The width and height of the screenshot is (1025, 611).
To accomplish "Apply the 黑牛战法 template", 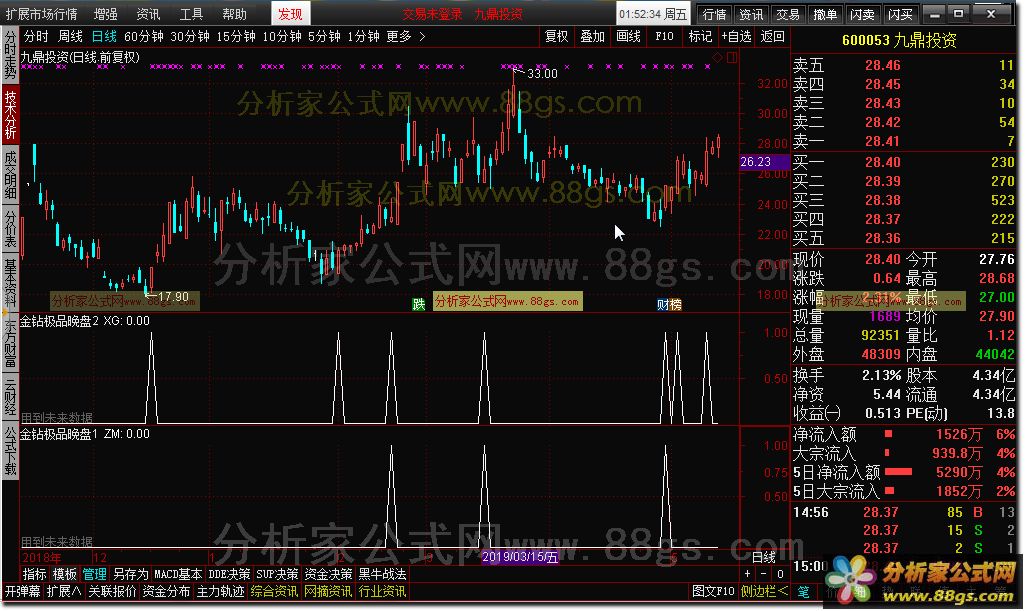I will click(x=382, y=574).
